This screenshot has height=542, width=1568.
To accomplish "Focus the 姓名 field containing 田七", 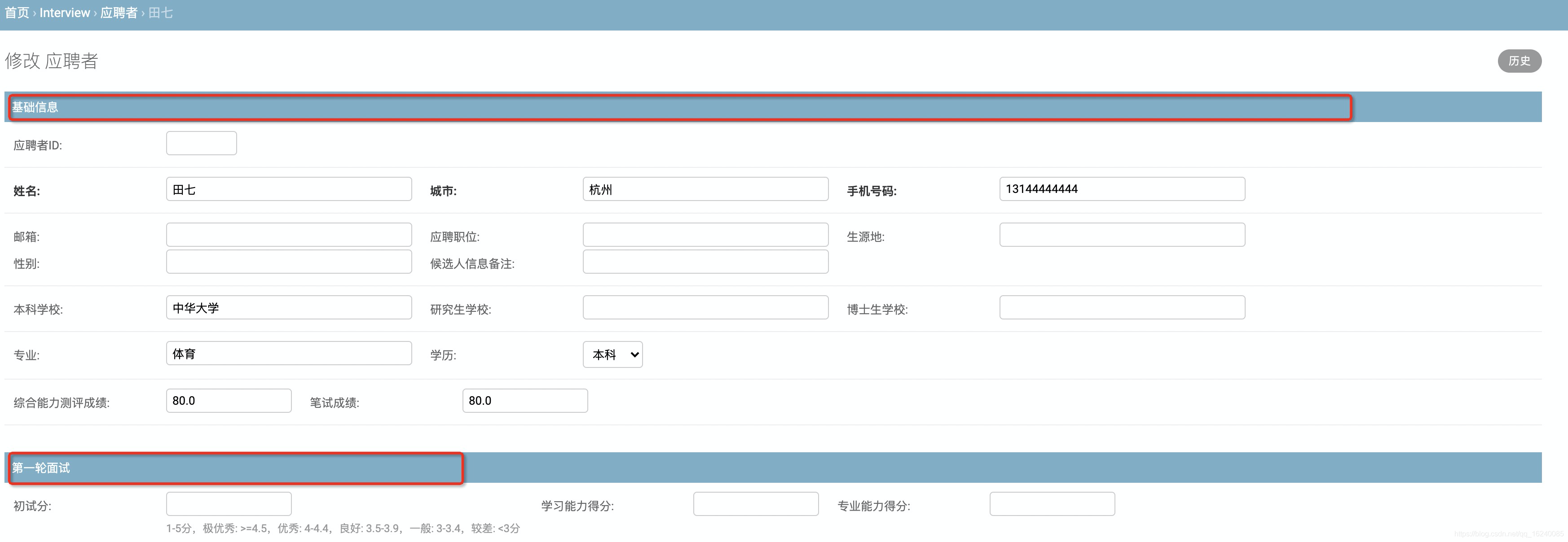I will (x=289, y=189).
